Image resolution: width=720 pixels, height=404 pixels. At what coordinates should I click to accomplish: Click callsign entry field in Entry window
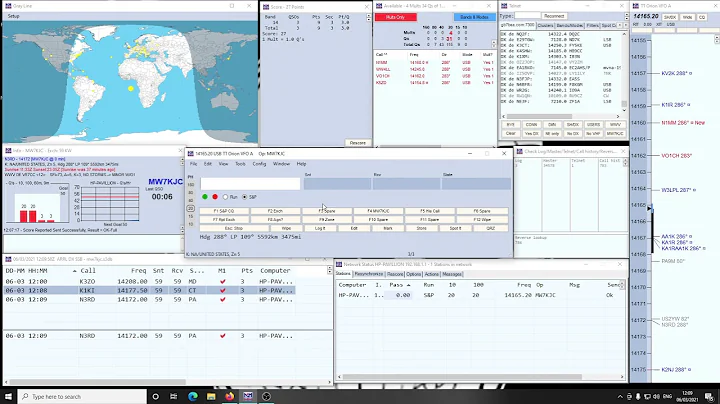[x=250, y=184]
